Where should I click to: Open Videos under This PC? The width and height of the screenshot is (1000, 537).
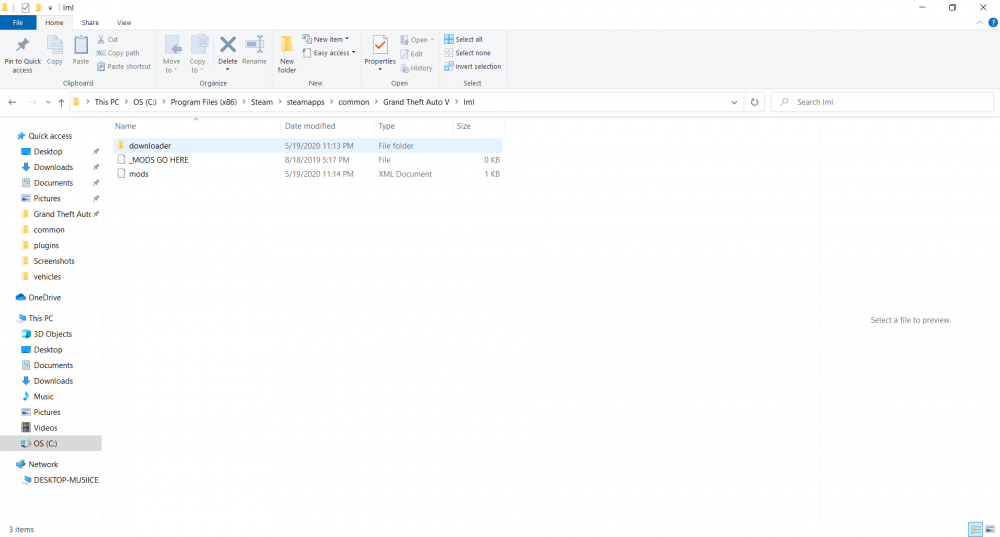pyautogui.click(x=45, y=428)
